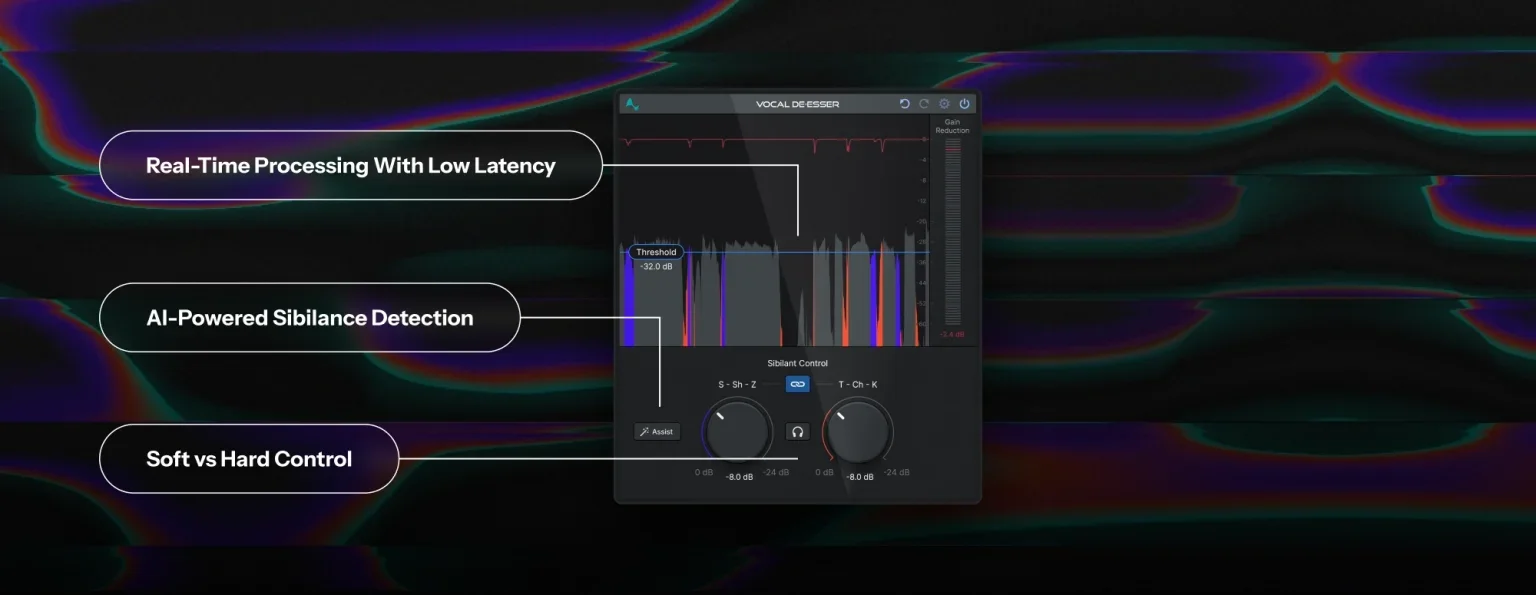Click the S - Sh - Z label
Viewport: 1536px width, 595px height.
coord(737,384)
